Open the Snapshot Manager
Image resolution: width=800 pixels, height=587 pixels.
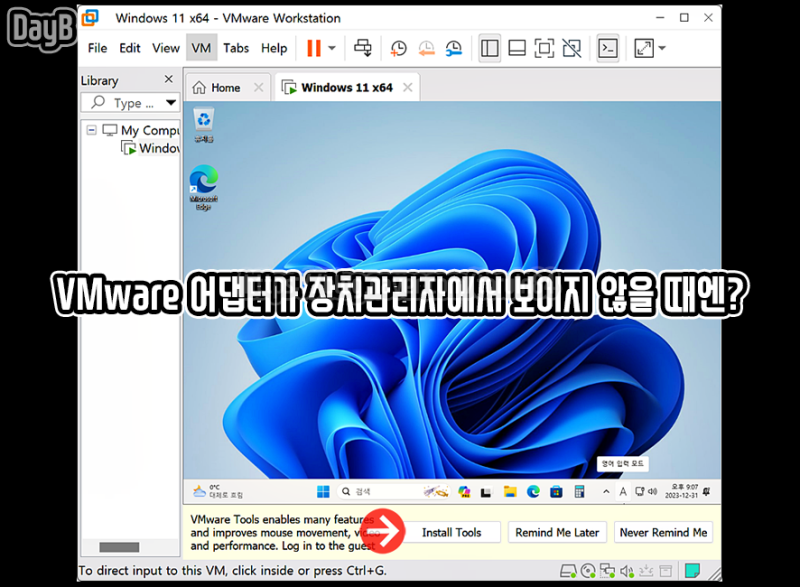(x=452, y=47)
